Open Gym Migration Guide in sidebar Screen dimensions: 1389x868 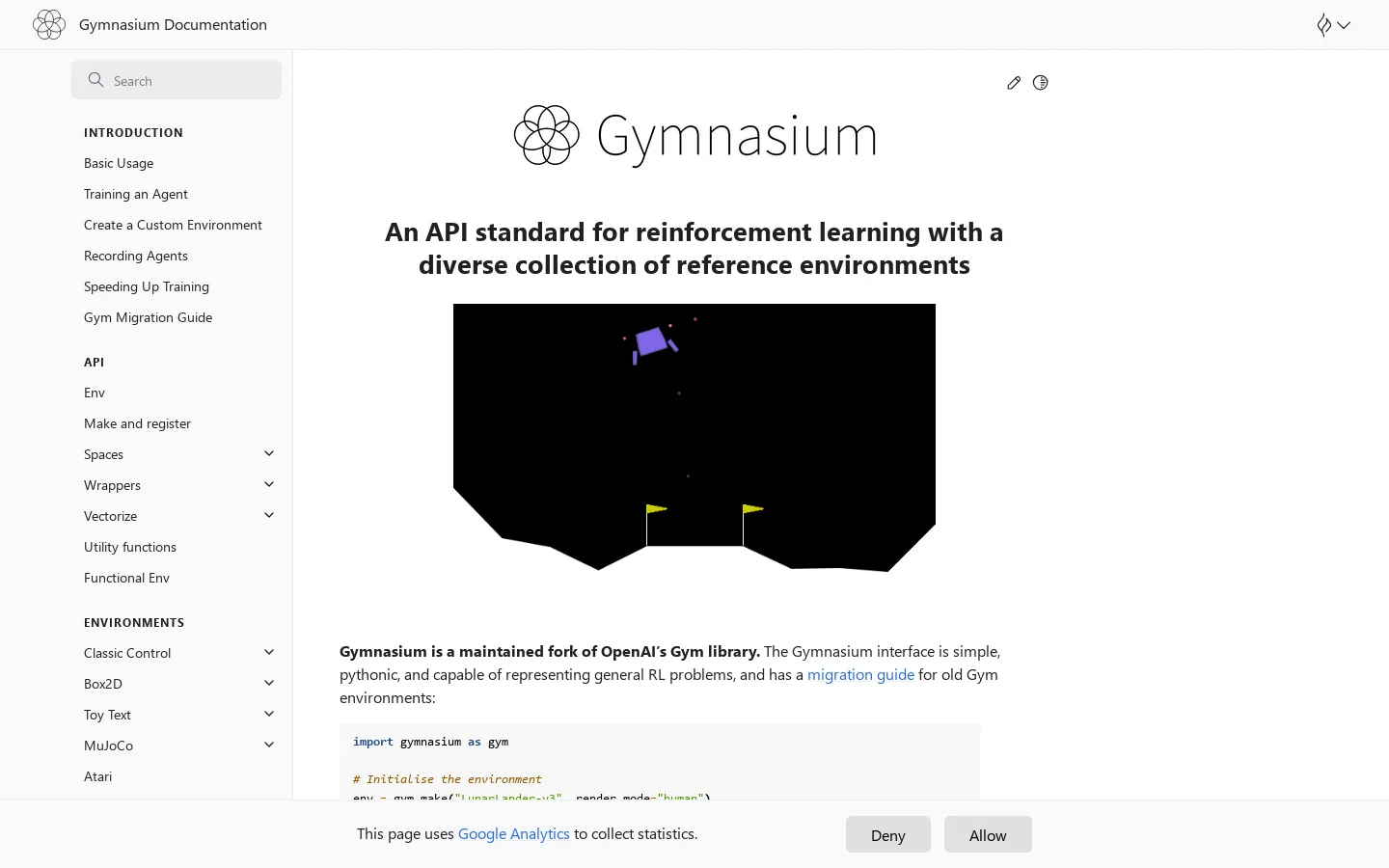(148, 317)
